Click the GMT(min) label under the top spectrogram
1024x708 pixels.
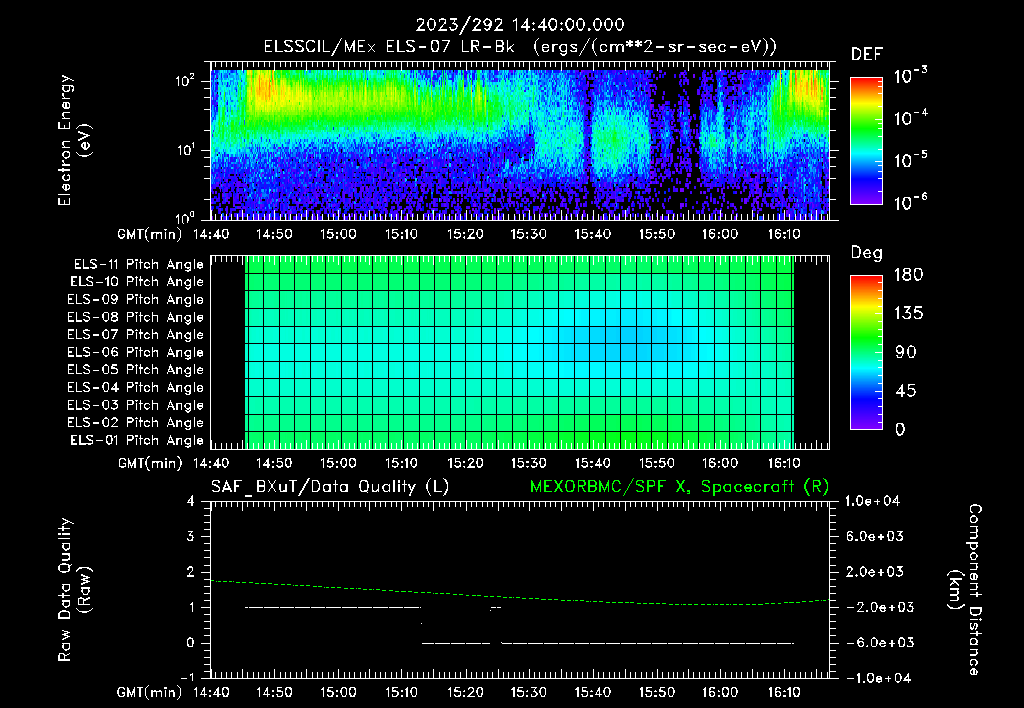click(150, 234)
